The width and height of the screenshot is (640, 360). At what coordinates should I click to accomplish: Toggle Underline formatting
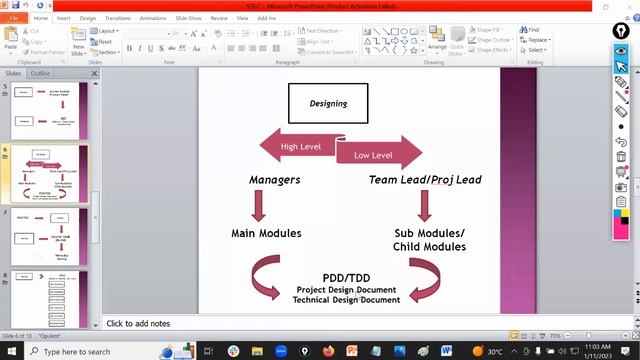point(151,49)
